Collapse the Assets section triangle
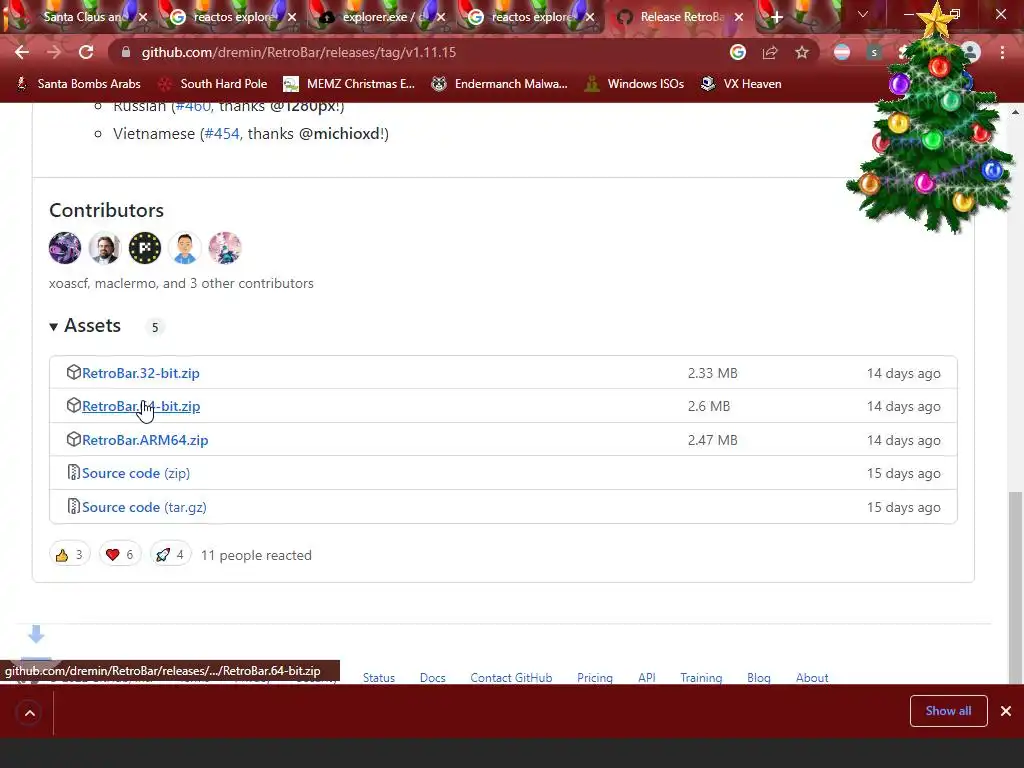 point(54,327)
